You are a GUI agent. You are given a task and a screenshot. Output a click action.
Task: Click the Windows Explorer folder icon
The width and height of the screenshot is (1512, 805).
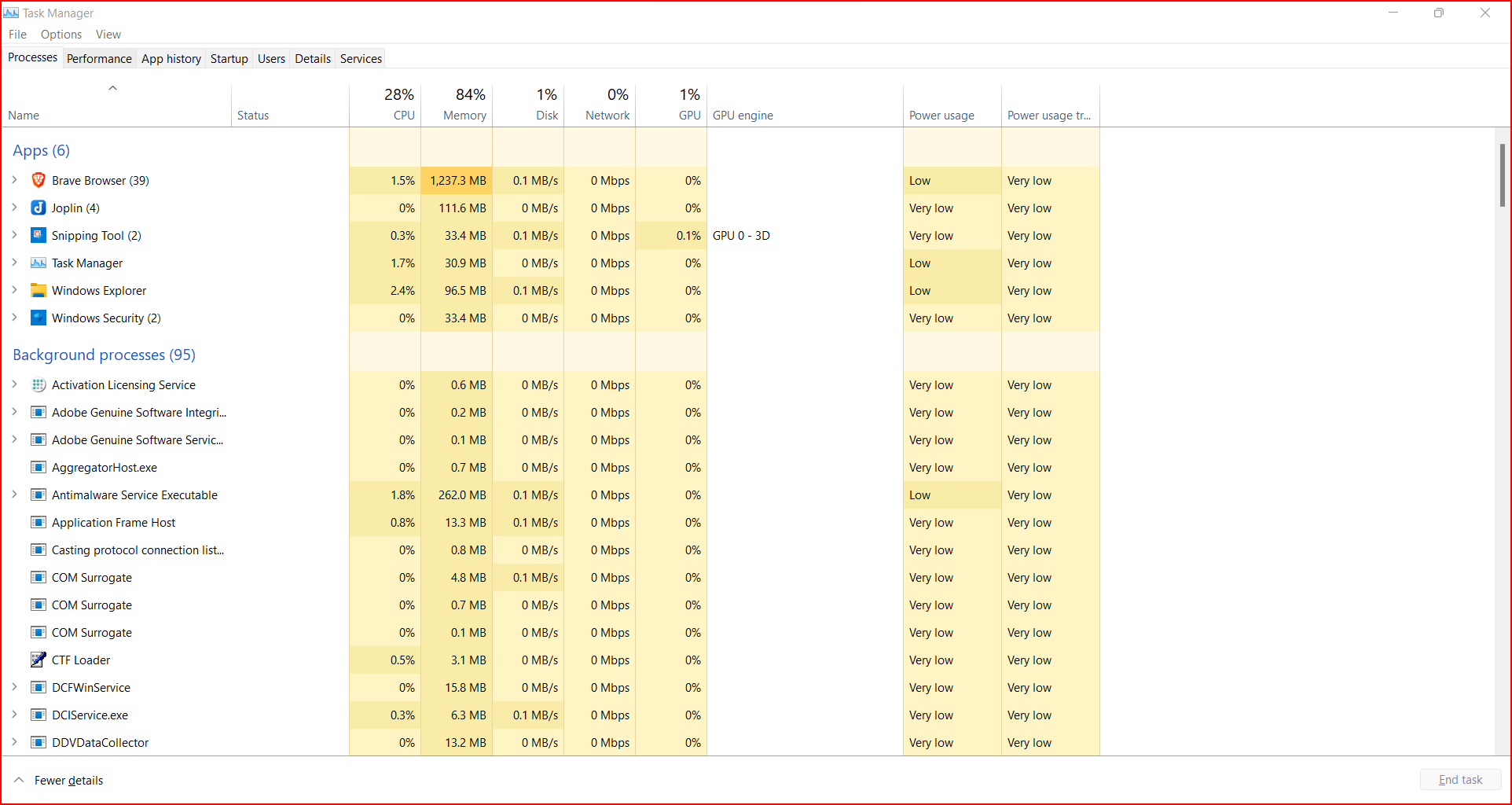pos(39,290)
